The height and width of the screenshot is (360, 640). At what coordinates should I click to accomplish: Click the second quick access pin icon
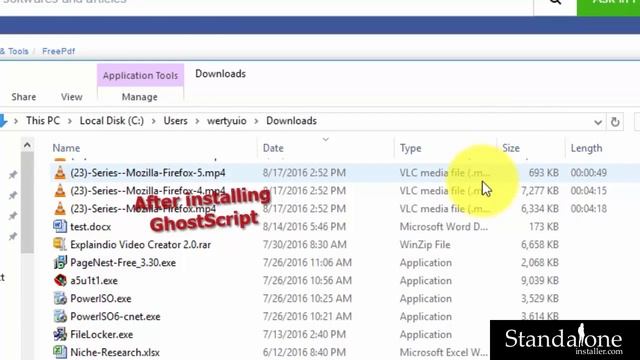(x=13, y=195)
